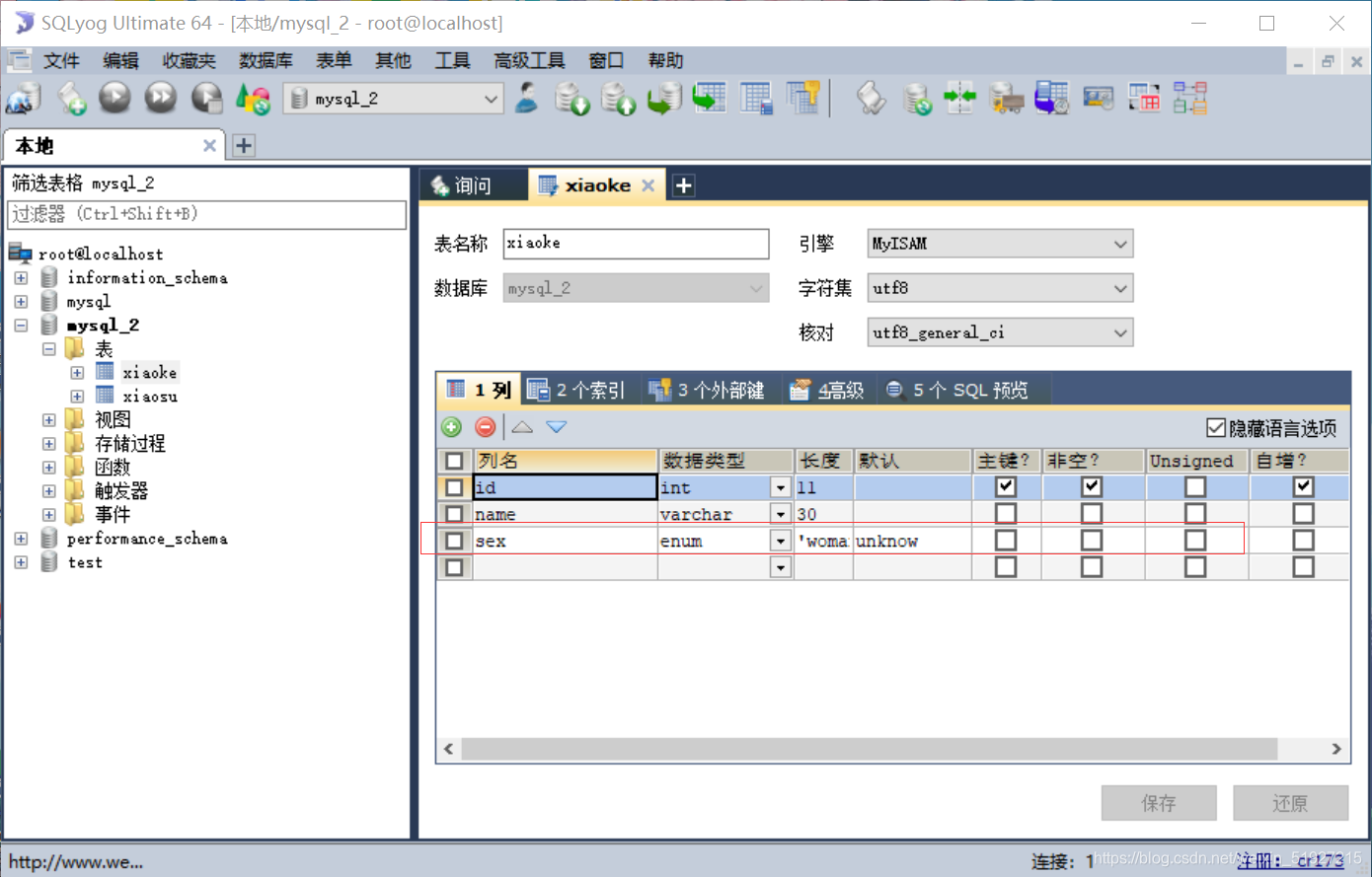
Task: Check not-null for sex column
Action: (x=1092, y=541)
